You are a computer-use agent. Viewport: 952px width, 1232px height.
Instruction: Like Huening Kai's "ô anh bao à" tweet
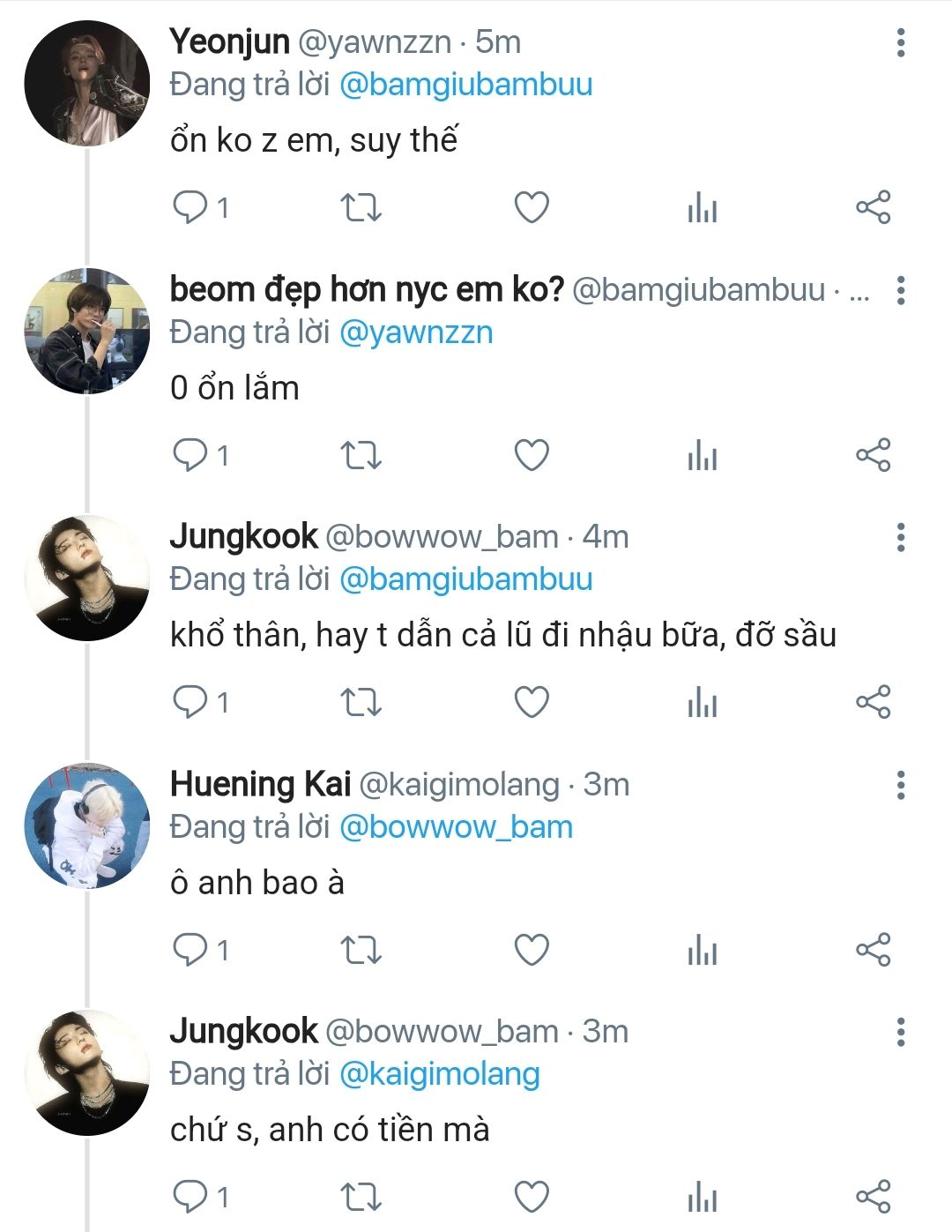(532, 951)
